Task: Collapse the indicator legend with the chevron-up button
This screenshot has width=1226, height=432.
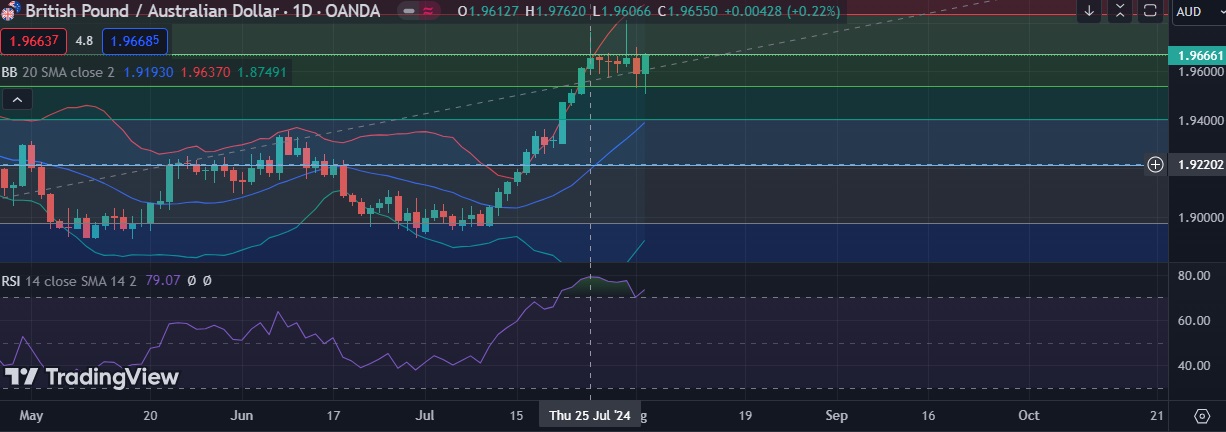Action: pos(18,99)
